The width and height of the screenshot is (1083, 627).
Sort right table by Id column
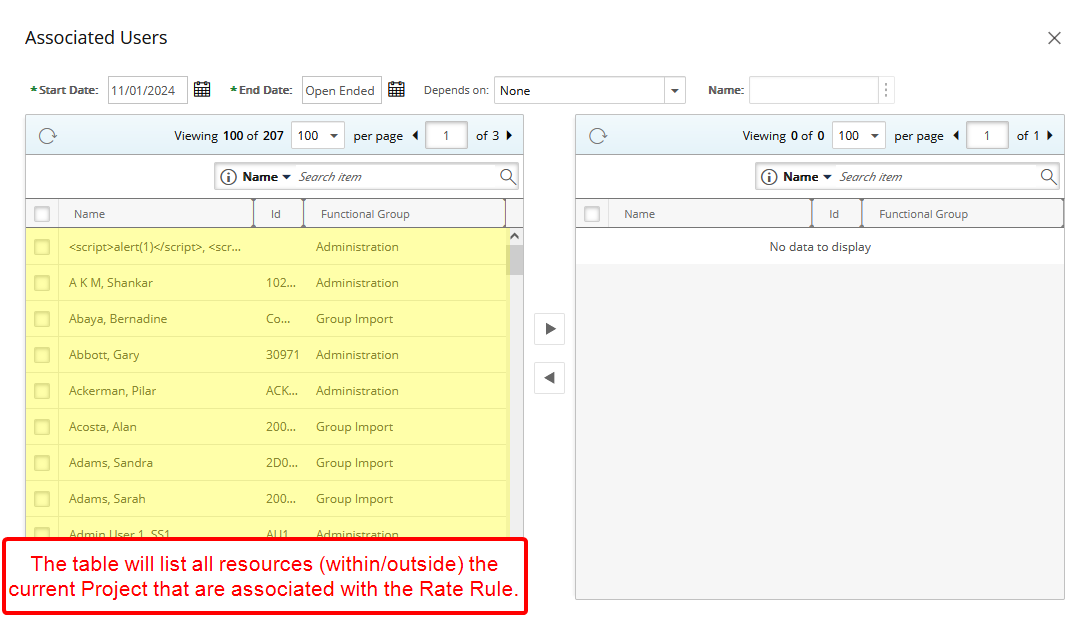(836, 214)
